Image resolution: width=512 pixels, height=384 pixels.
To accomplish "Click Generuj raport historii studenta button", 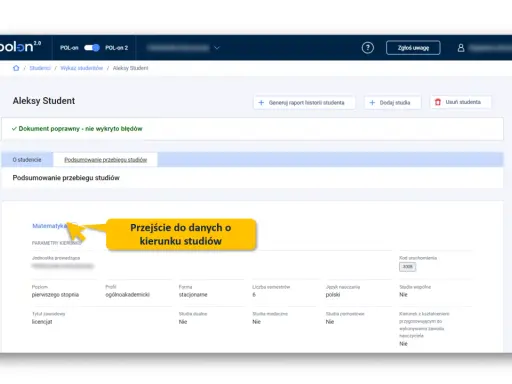I will (304, 102).
